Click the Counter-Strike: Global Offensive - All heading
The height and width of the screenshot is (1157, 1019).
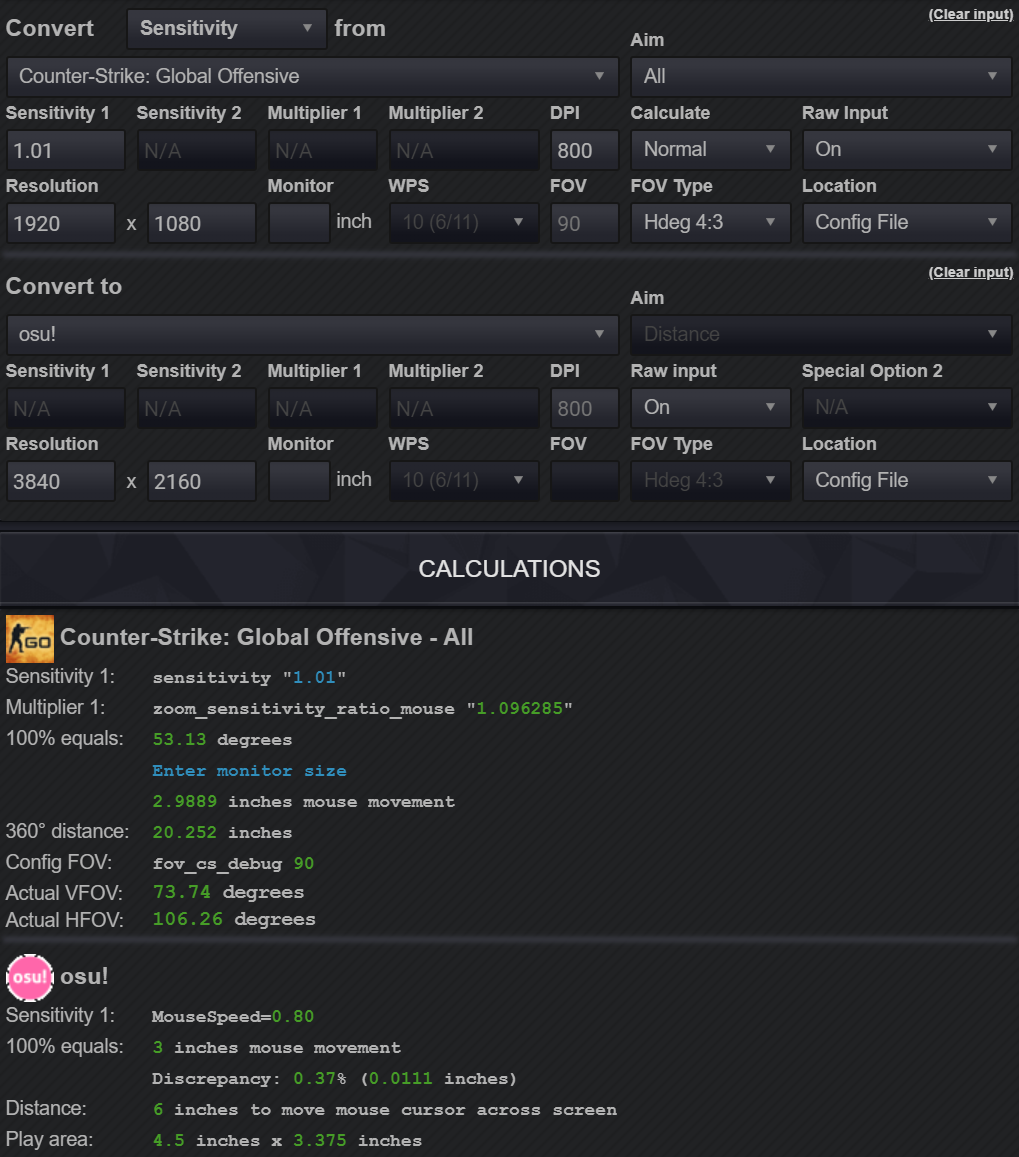tap(266, 638)
